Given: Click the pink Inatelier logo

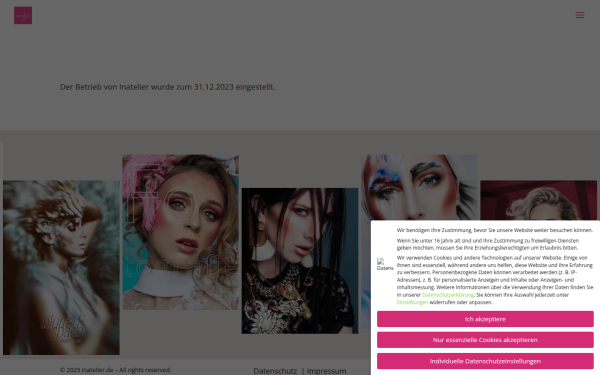Looking at the screenshot, I should [23, 15].
